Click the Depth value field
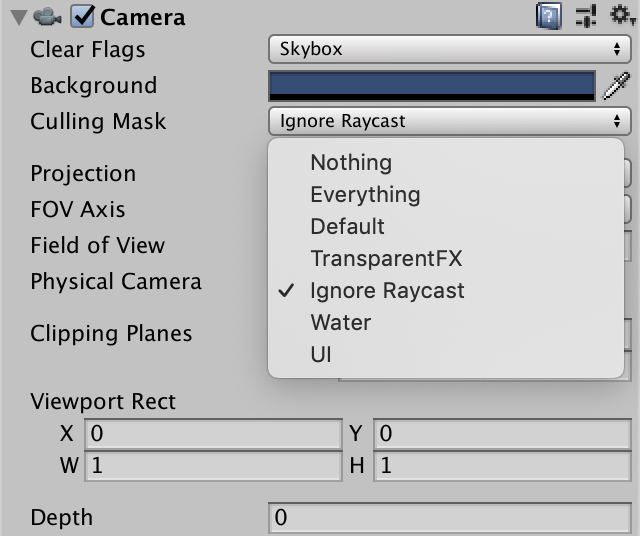Image resolution: width=640 pixels, height=536 pixels. click(448, 517)
